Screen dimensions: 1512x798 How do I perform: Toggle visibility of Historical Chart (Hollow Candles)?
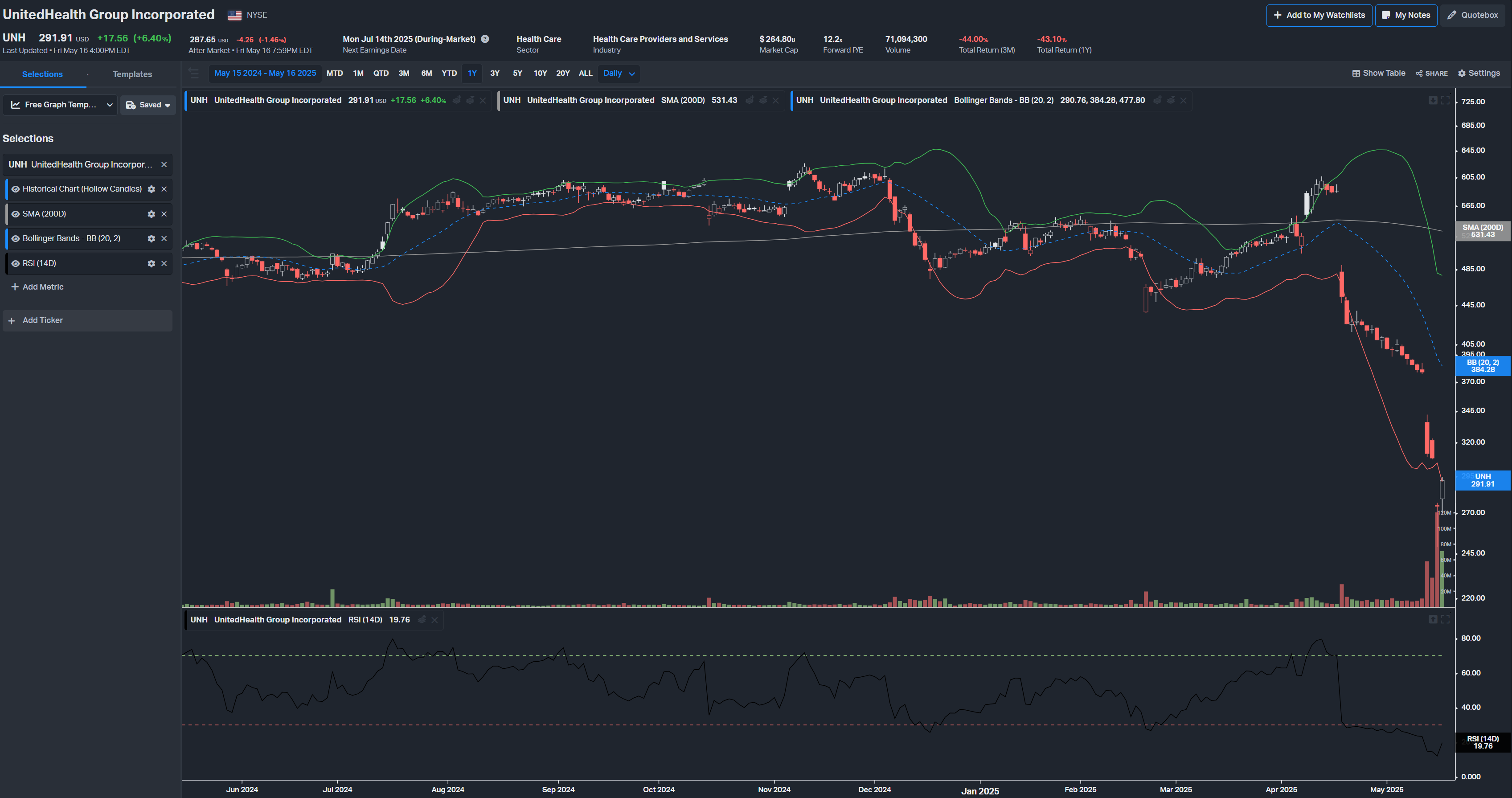tap(16, 189)
